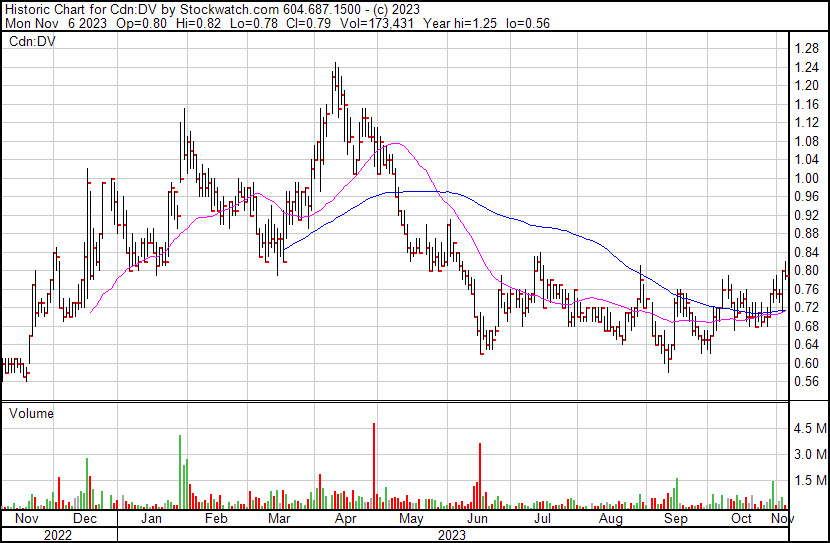
Task: Click the 'Sep' month label
Action: pos(676,518)
